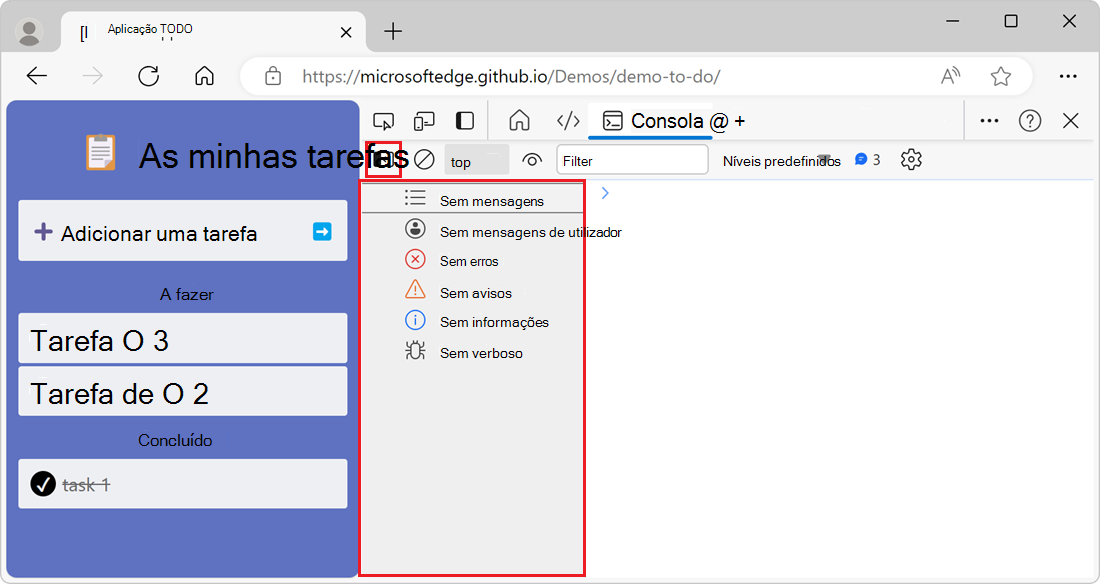This screenshot has height=584, width=1100.
Task: Reload the current page
Action: tap(149, 76)
